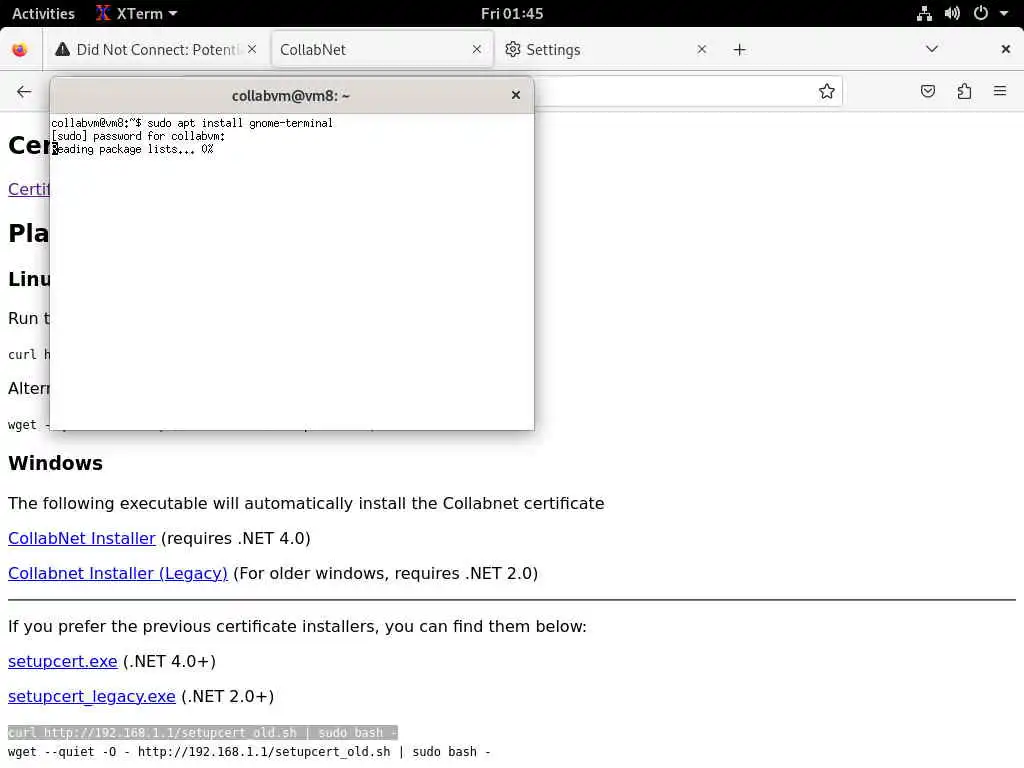1024x768 pixels.
Task: Open the Firefox hamburger menu
Action: pos(1000,91)
